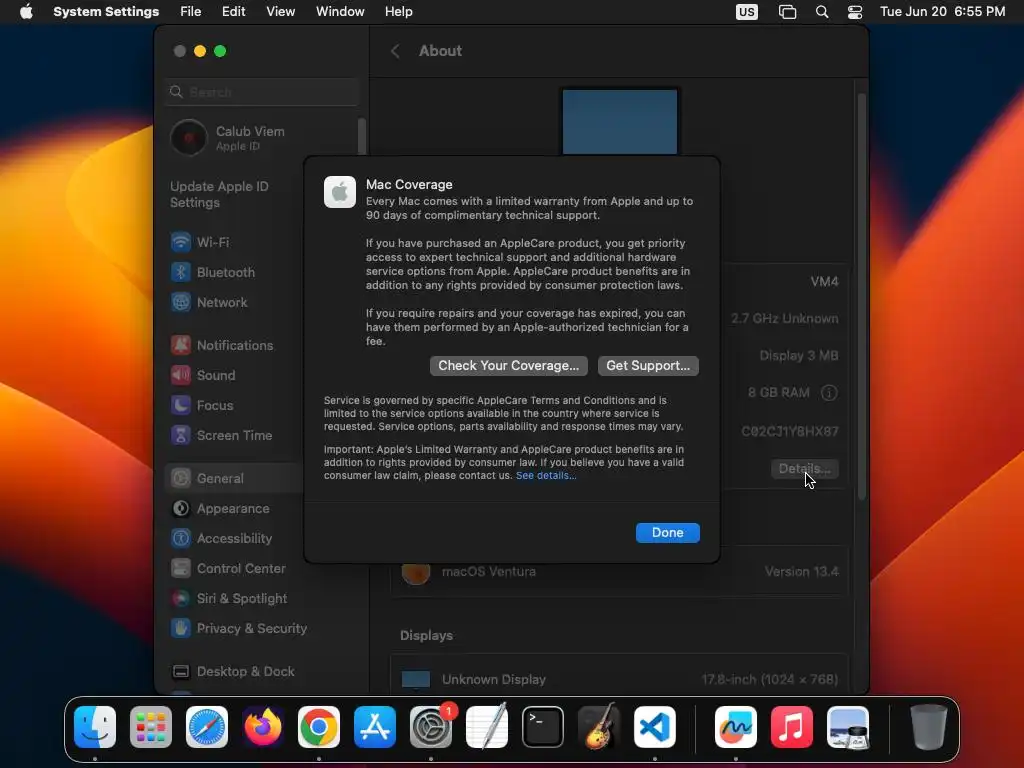1024x768 pixels.
Task: Open Control Center in the menu bar
Action: (855, 12)
